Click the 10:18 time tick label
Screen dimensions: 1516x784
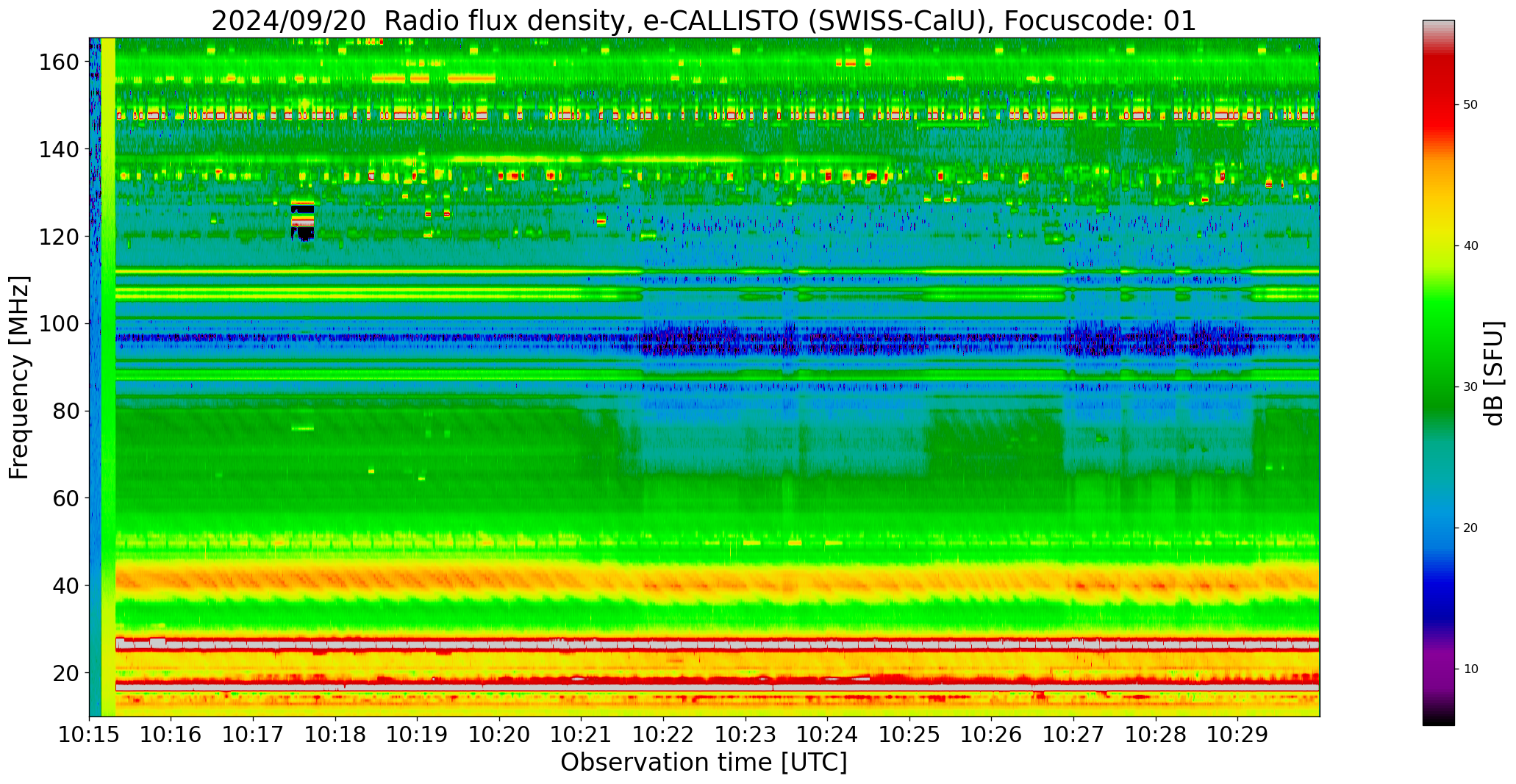335,735
